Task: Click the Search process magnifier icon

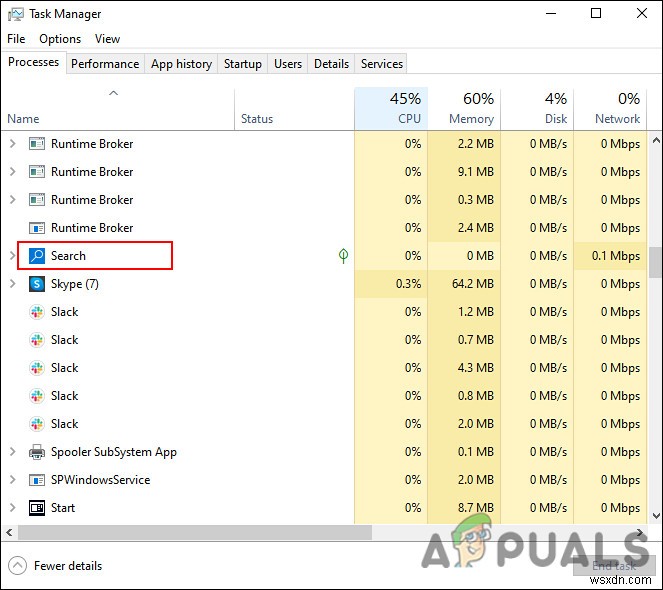Action: point(37,256)
